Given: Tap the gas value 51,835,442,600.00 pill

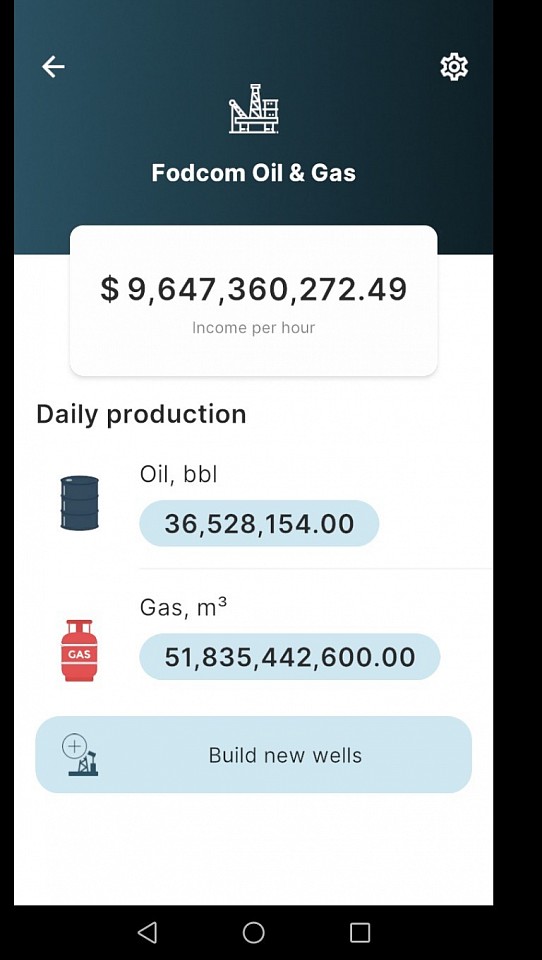Looking at the screenshot, I should [x=290, y=657].
